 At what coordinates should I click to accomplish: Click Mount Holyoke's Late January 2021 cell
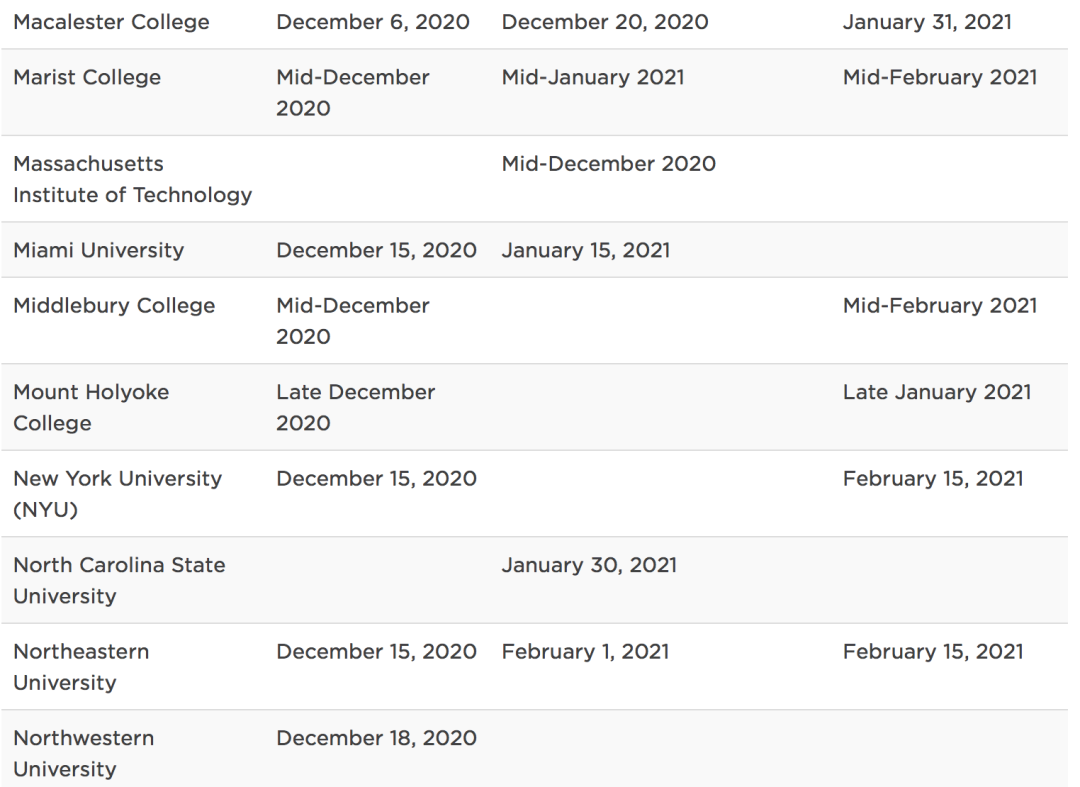(x=936, y=392)
